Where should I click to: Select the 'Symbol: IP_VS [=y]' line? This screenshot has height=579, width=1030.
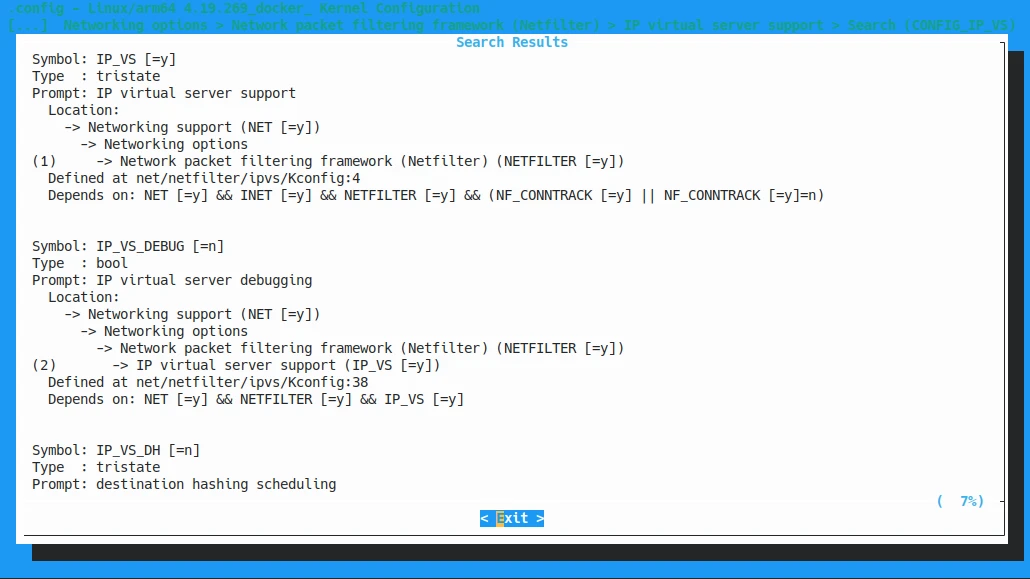(103, 59)
